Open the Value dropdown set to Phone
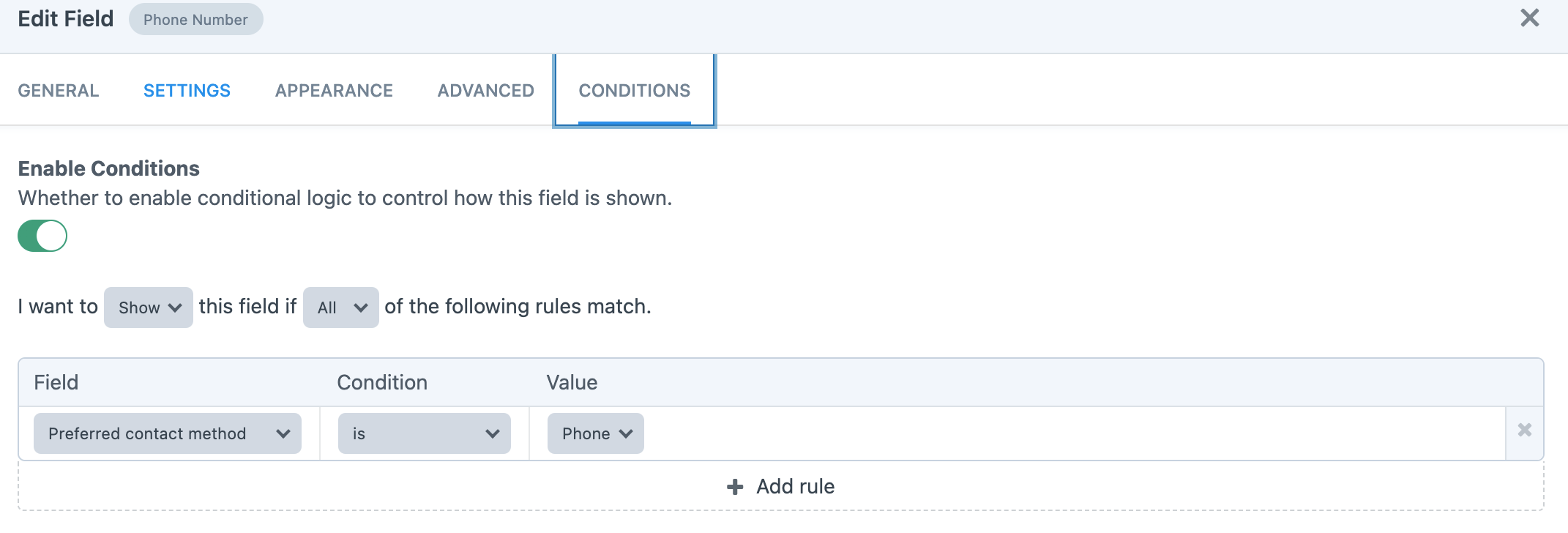The height and width of the screenshot is (533, 1568). point(594,433)
